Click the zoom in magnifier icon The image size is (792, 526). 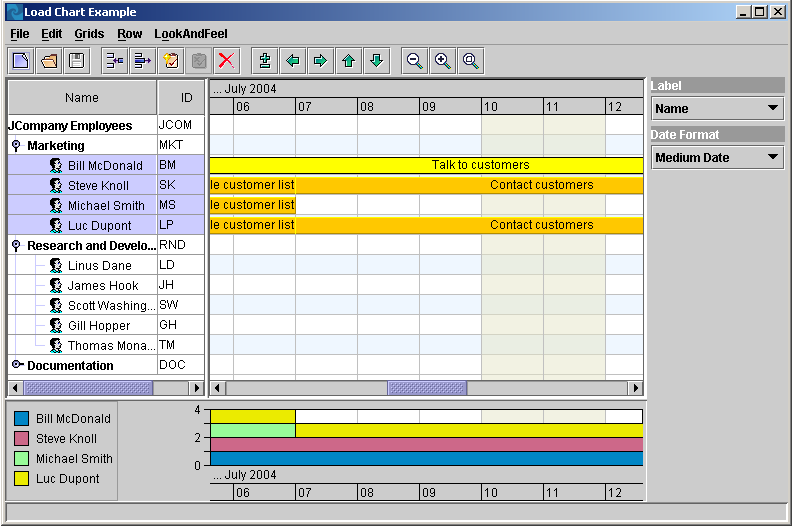point(442,61)
